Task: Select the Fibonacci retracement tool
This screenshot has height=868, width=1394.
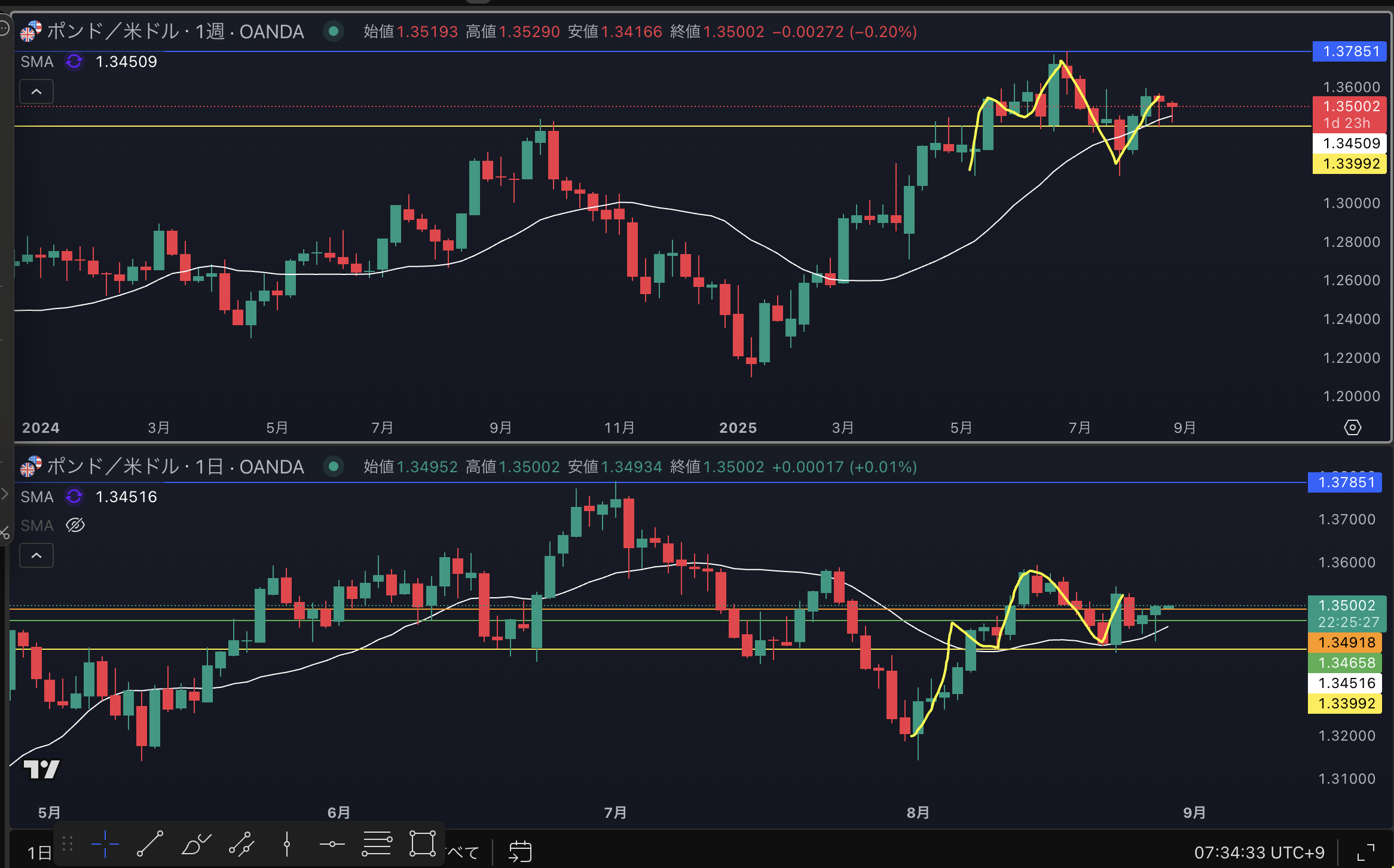Action: pyautogui.click(x=377, y=844)
